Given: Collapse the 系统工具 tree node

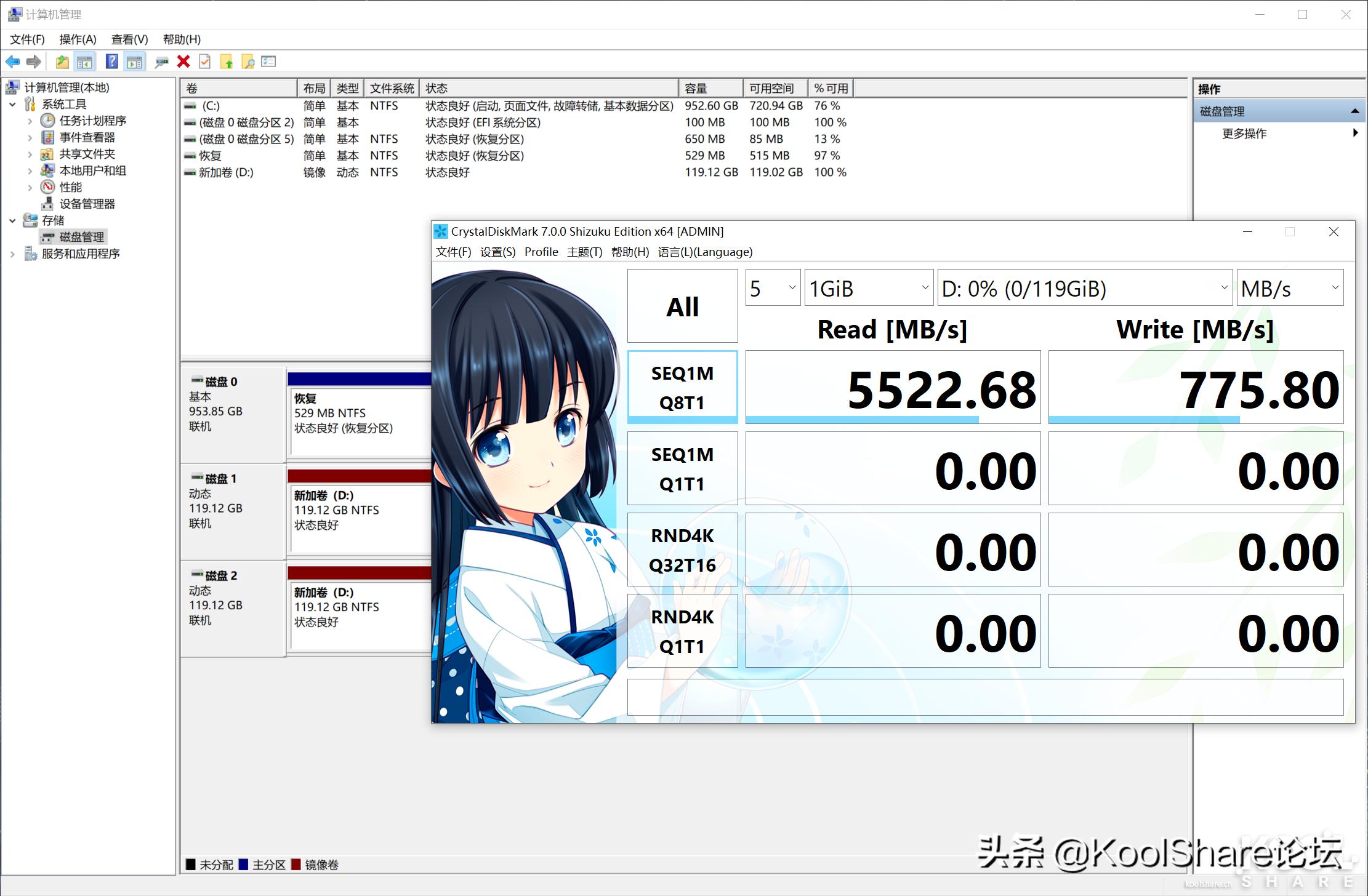Looking at the screenshot, I should point(14,104).
